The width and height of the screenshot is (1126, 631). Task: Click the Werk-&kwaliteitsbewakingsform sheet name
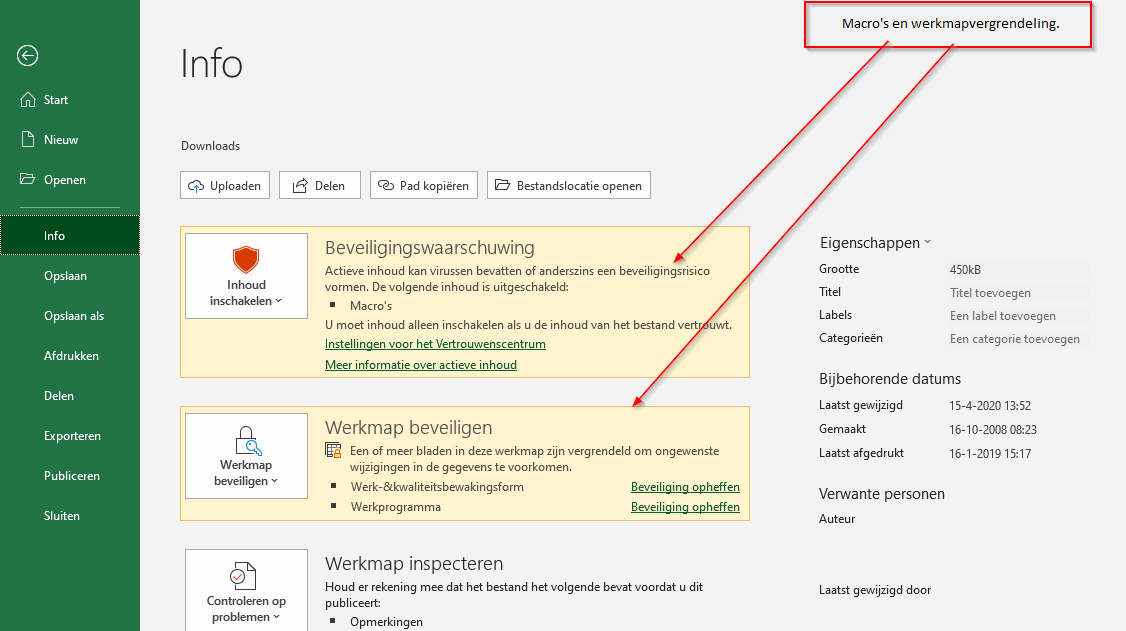(437, 487)
